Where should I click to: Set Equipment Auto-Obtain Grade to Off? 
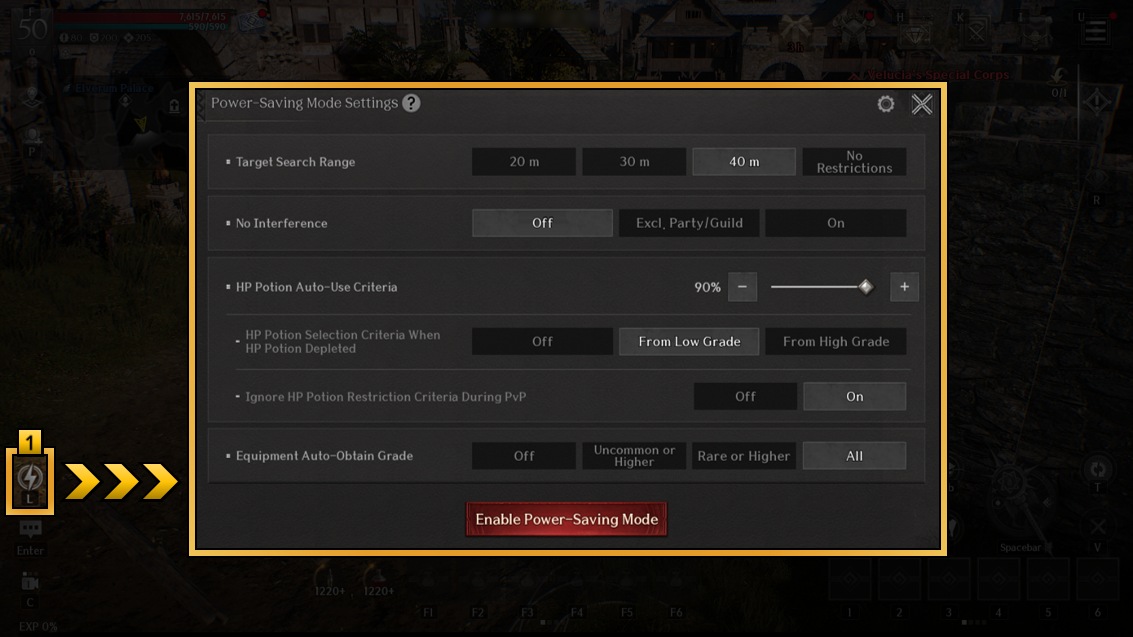(524, 456)
